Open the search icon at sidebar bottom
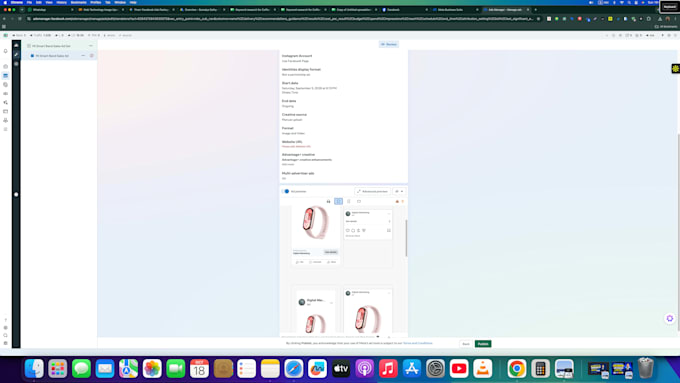 [6, 335]
